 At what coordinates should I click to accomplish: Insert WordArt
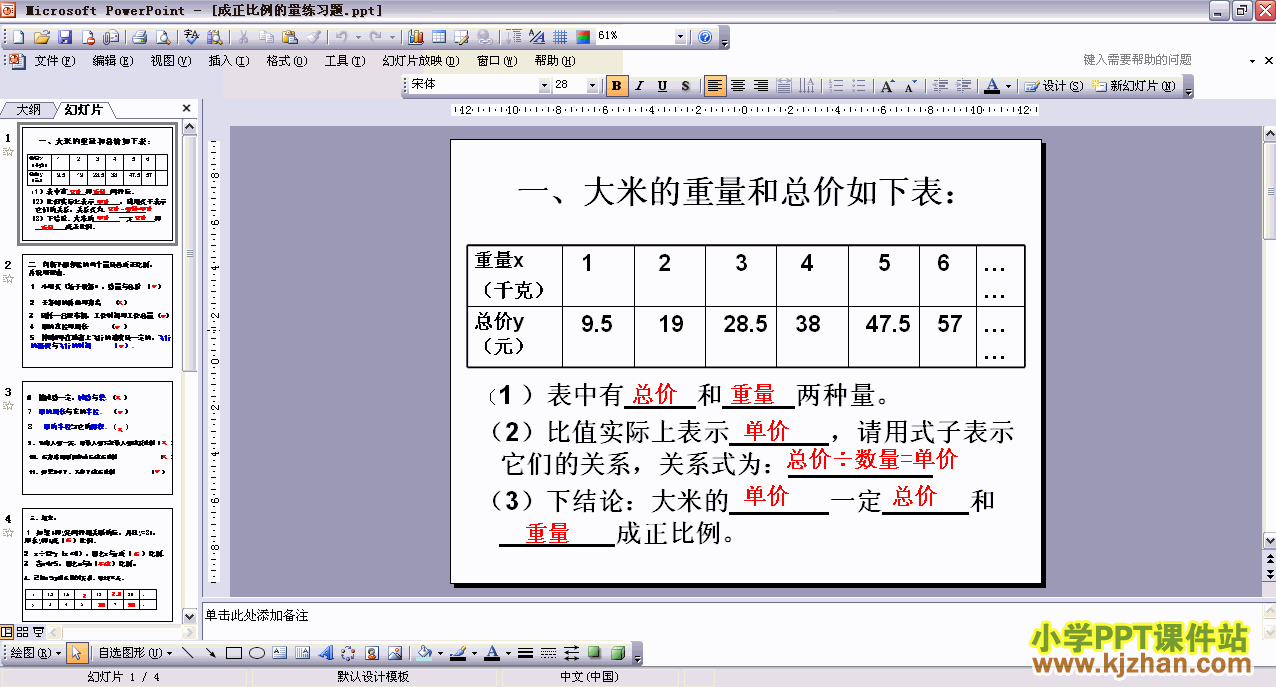pyautogui.click(x=325, y=653)
